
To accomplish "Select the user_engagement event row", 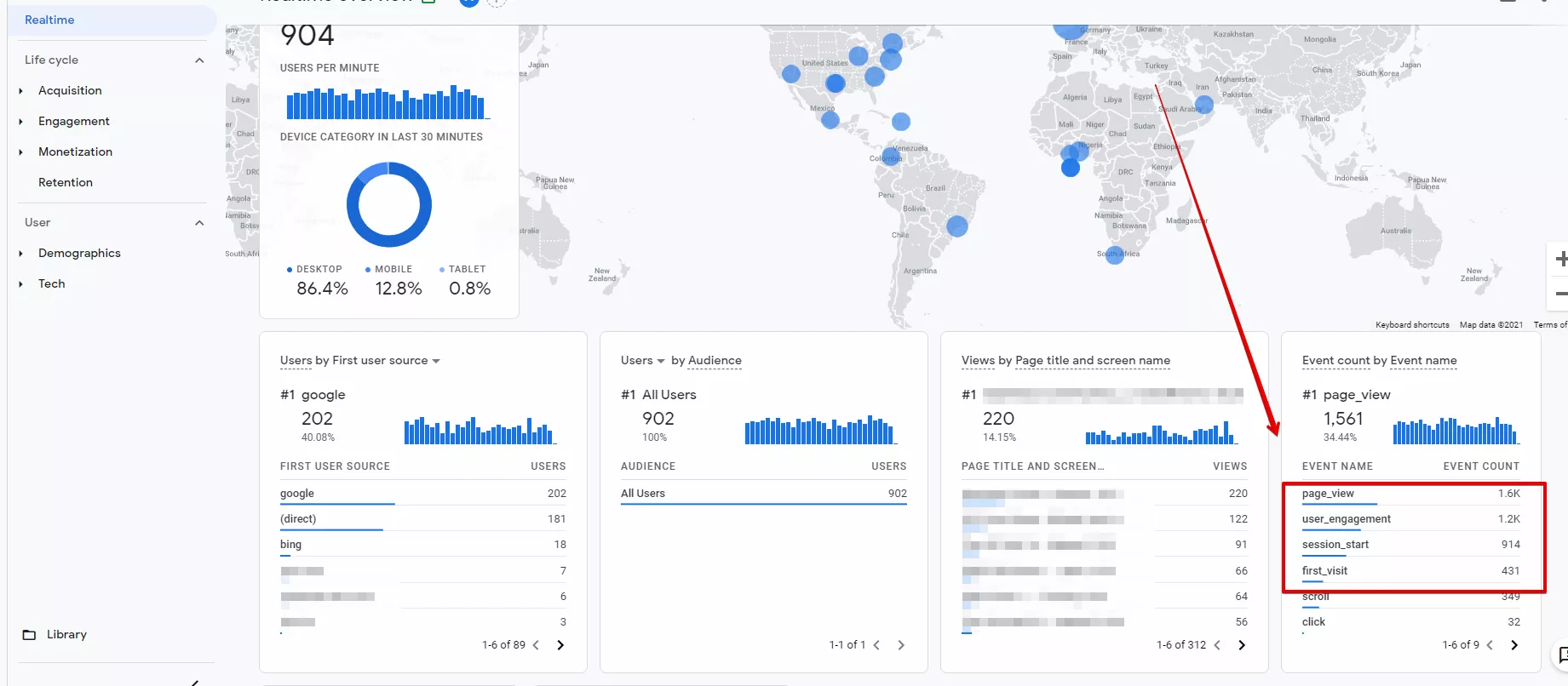I will [1411, 519].
